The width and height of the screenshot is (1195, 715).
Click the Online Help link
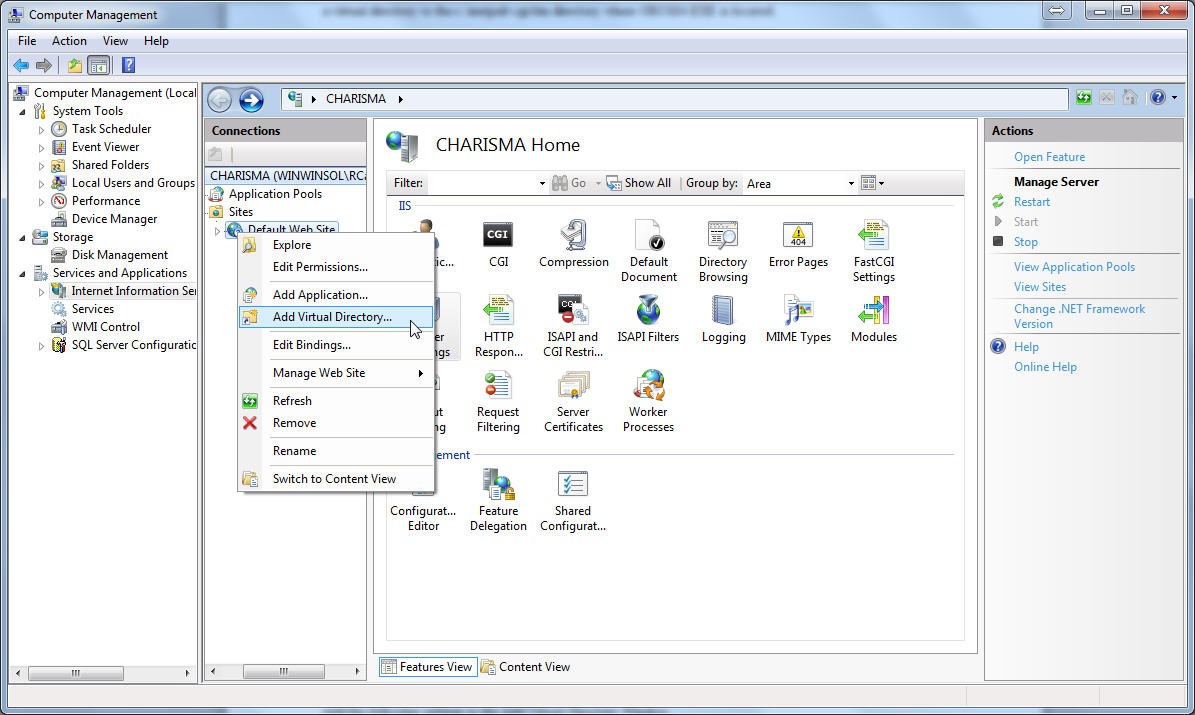coord(1045,367)
